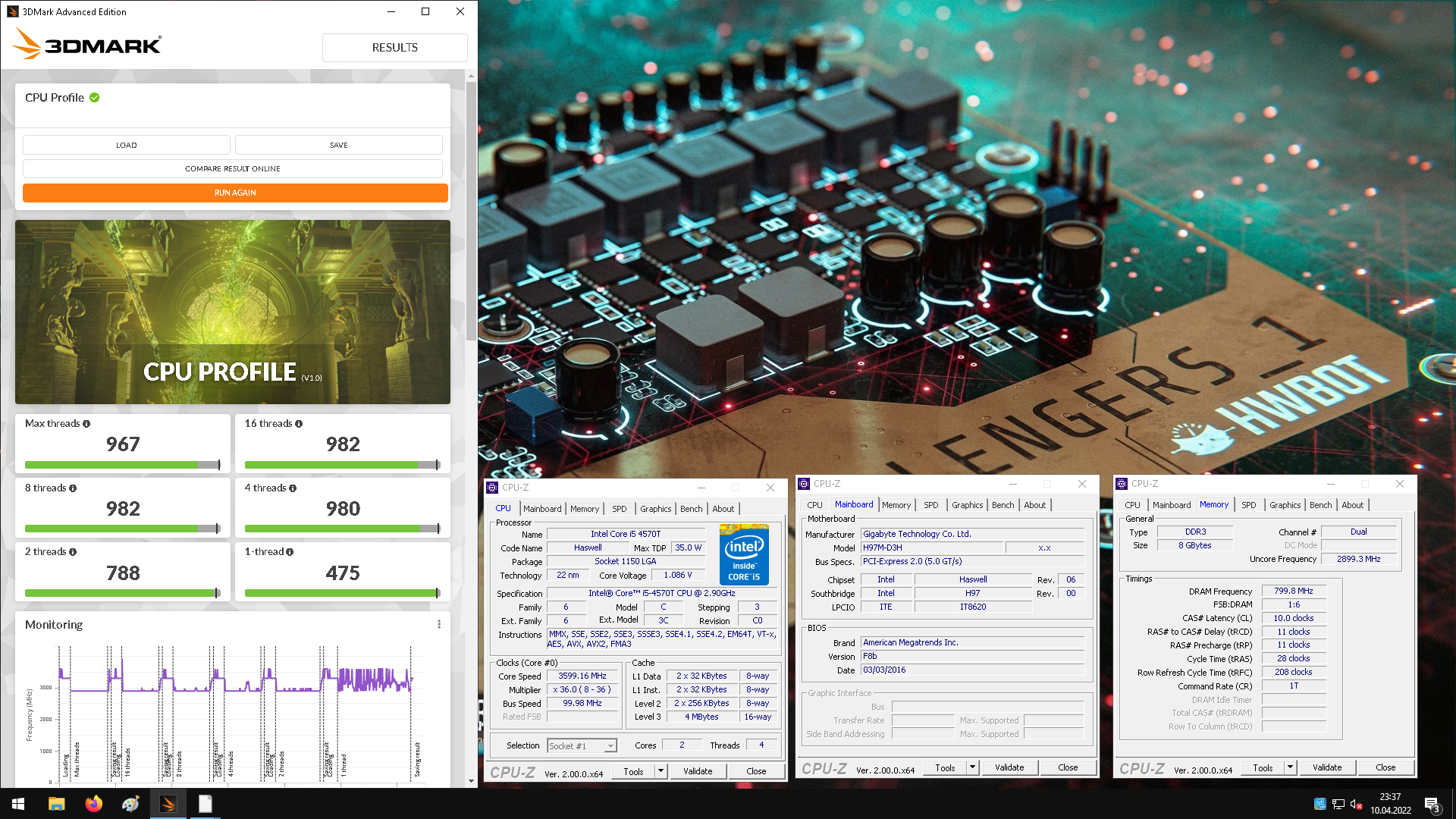
Task: Click the blue monitor system tray icon
Action: click(x=1319, y=804)
